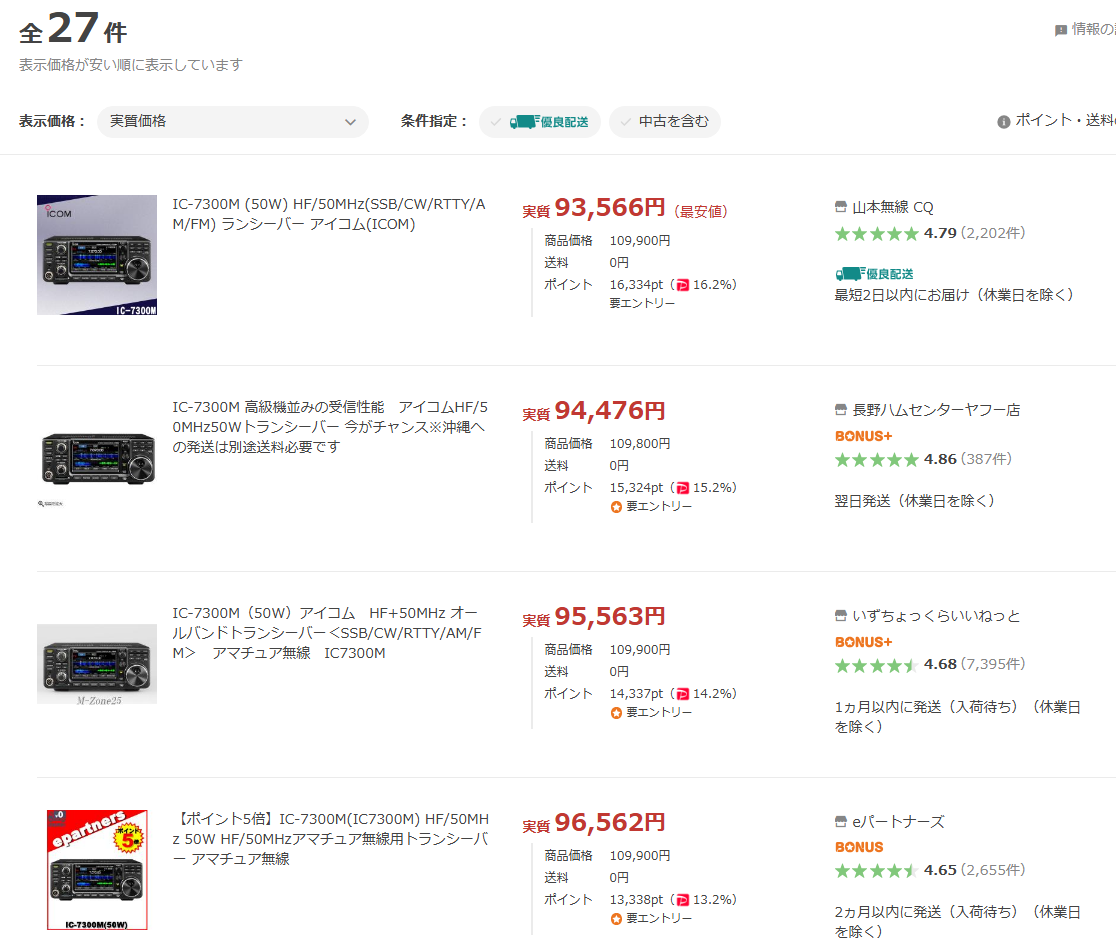Screen dimensions: 1116x951
Task: Click the 要エントリー icon under 13,338pt
Action: coord(616,919)
